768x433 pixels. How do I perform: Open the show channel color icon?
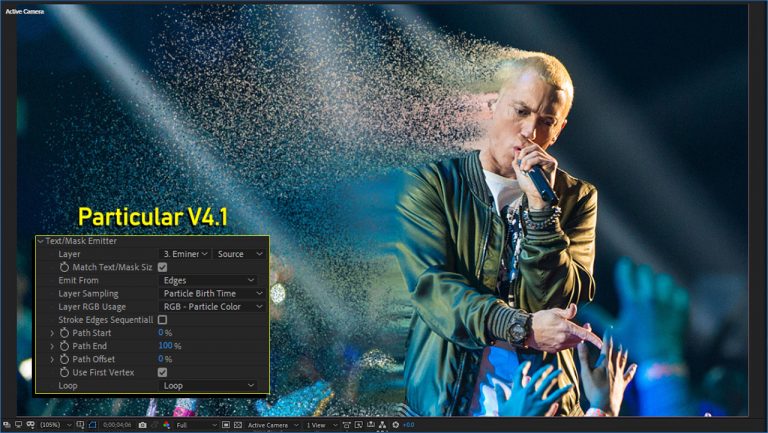coord(167,425)
